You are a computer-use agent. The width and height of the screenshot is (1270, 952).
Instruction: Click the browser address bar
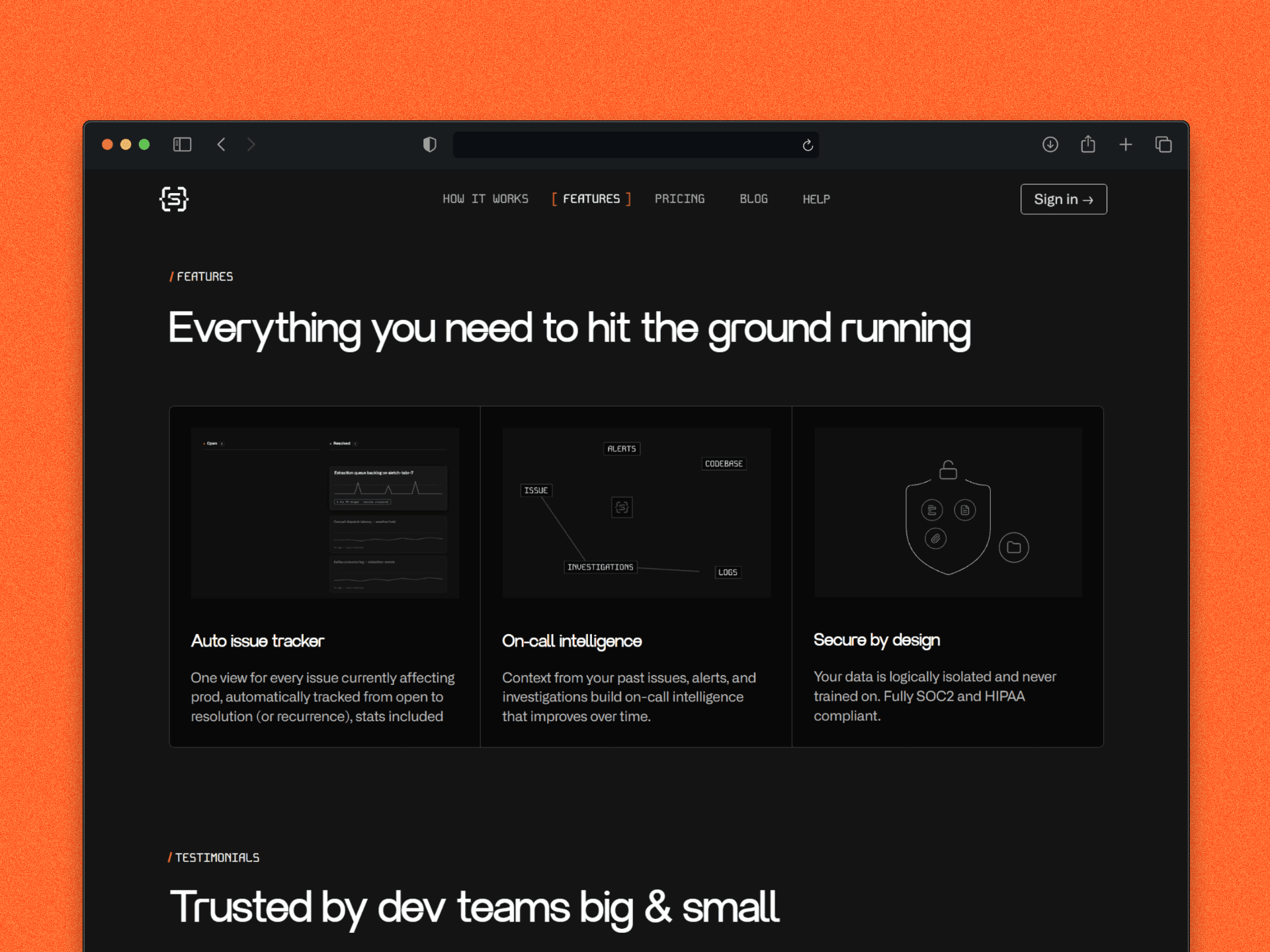coord(636,145)
